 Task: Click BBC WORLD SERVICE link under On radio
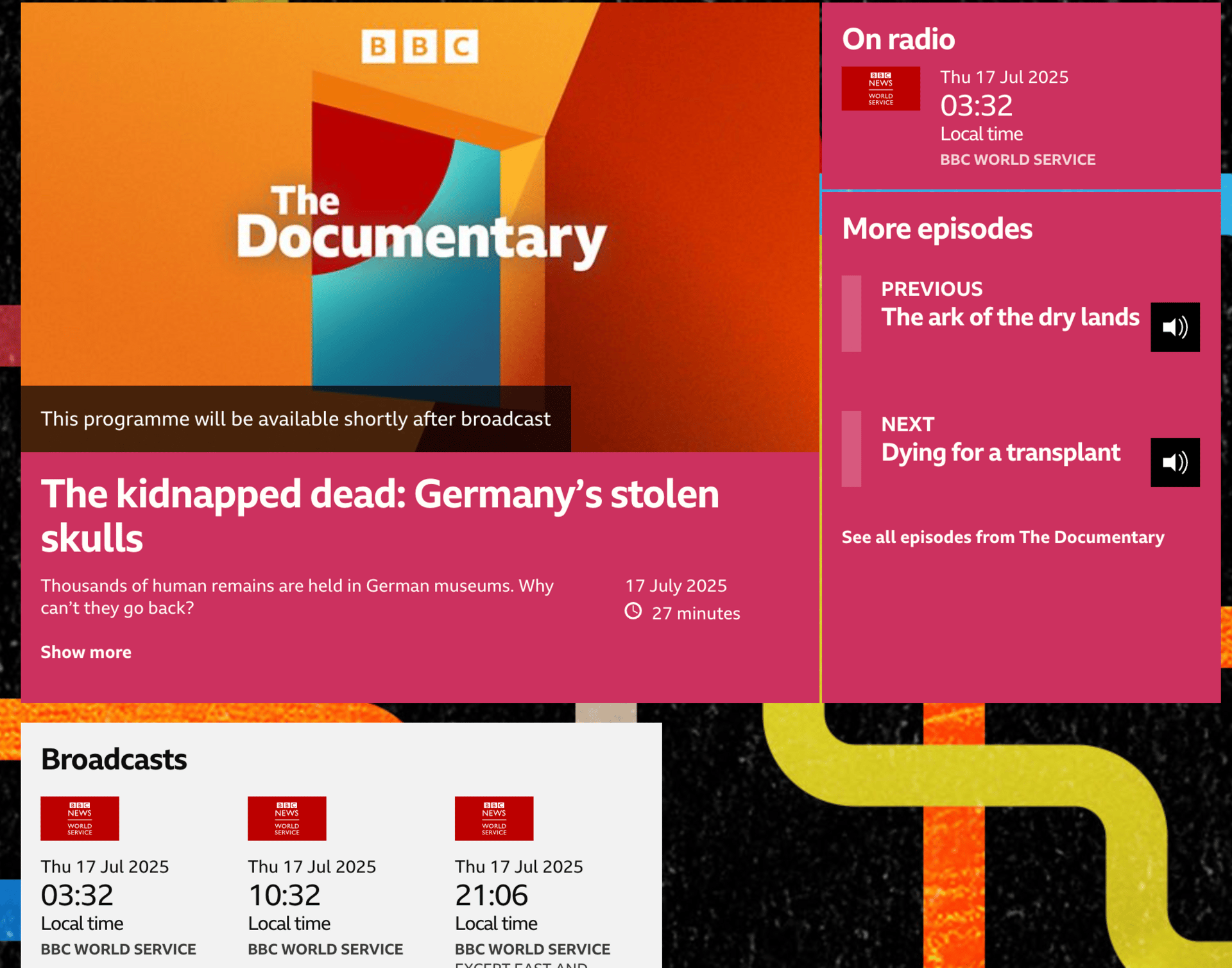coord(1018,160)
